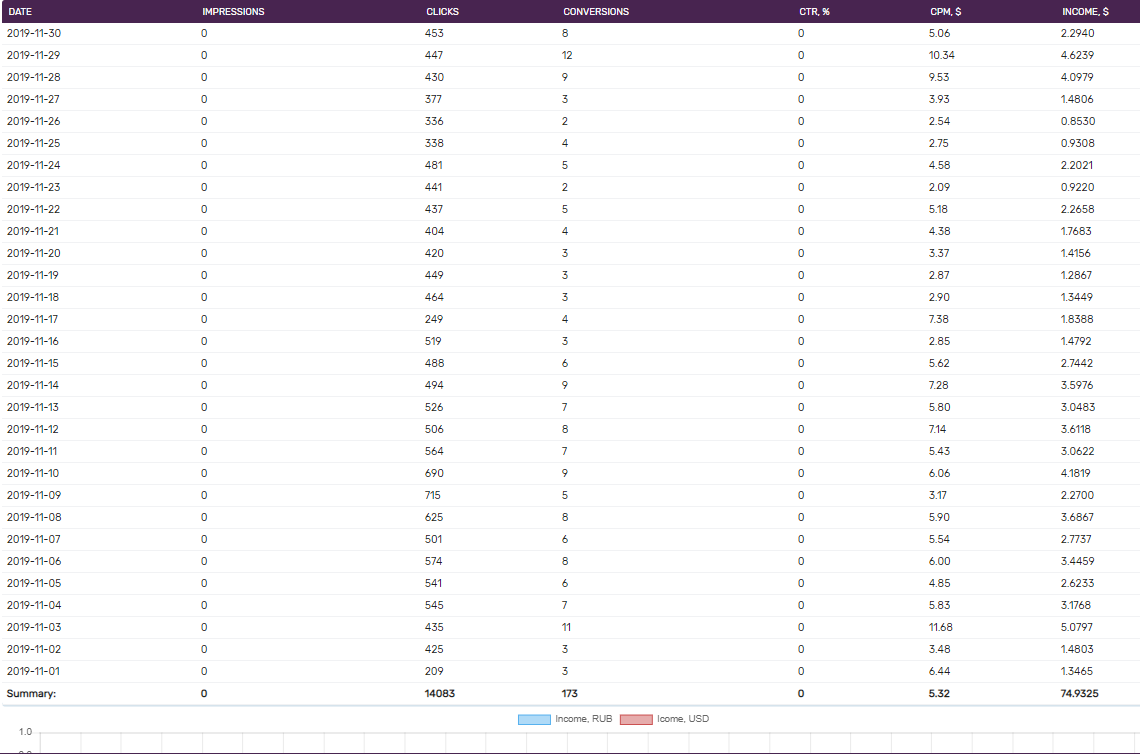
Task: Click the Summary row label
Action: (31, 693)
